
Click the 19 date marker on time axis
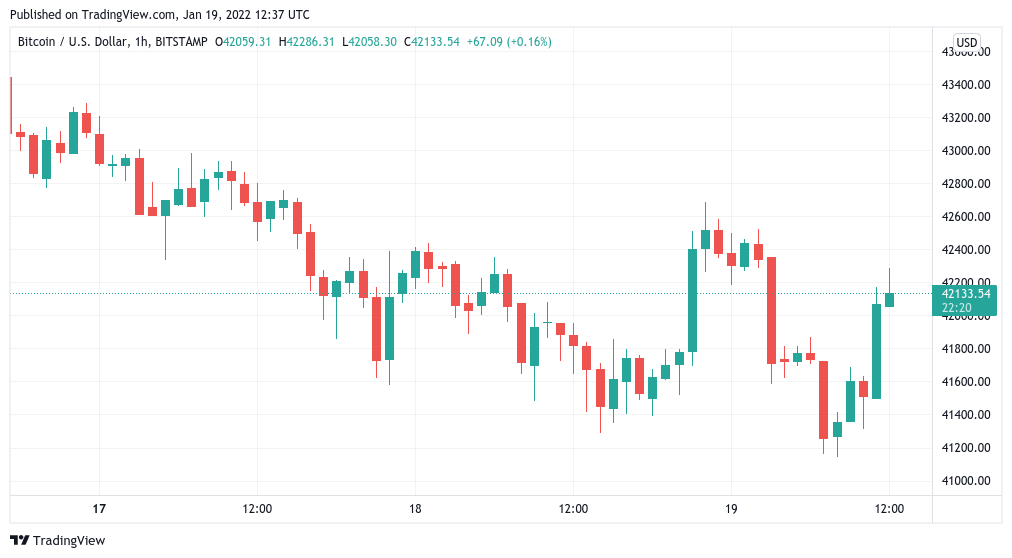point(731,509)
